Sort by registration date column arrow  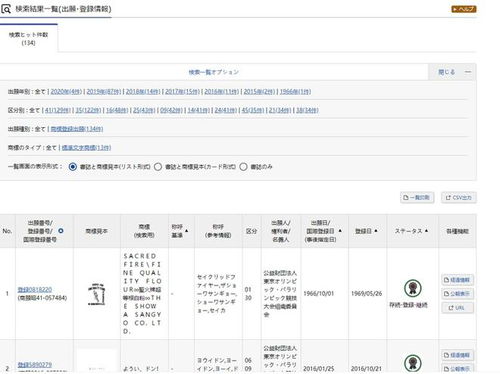pyautogui.click(x=376, y=231)
